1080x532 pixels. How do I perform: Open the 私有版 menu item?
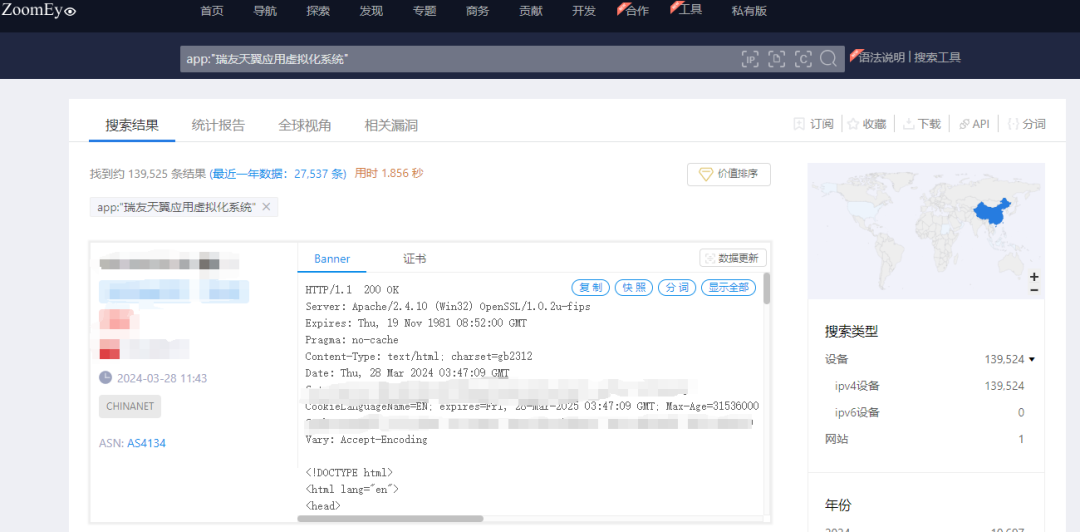749,11
